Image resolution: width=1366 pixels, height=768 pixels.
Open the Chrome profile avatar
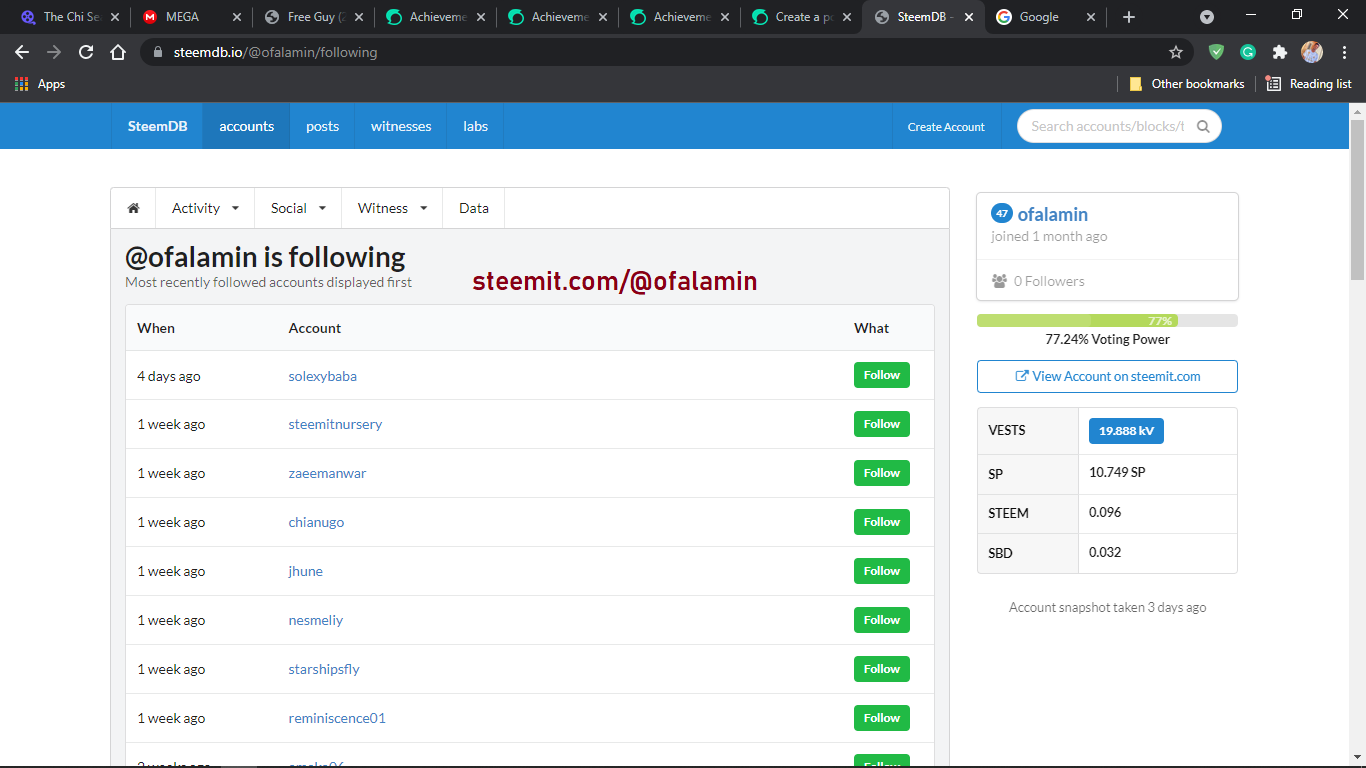1312,52
